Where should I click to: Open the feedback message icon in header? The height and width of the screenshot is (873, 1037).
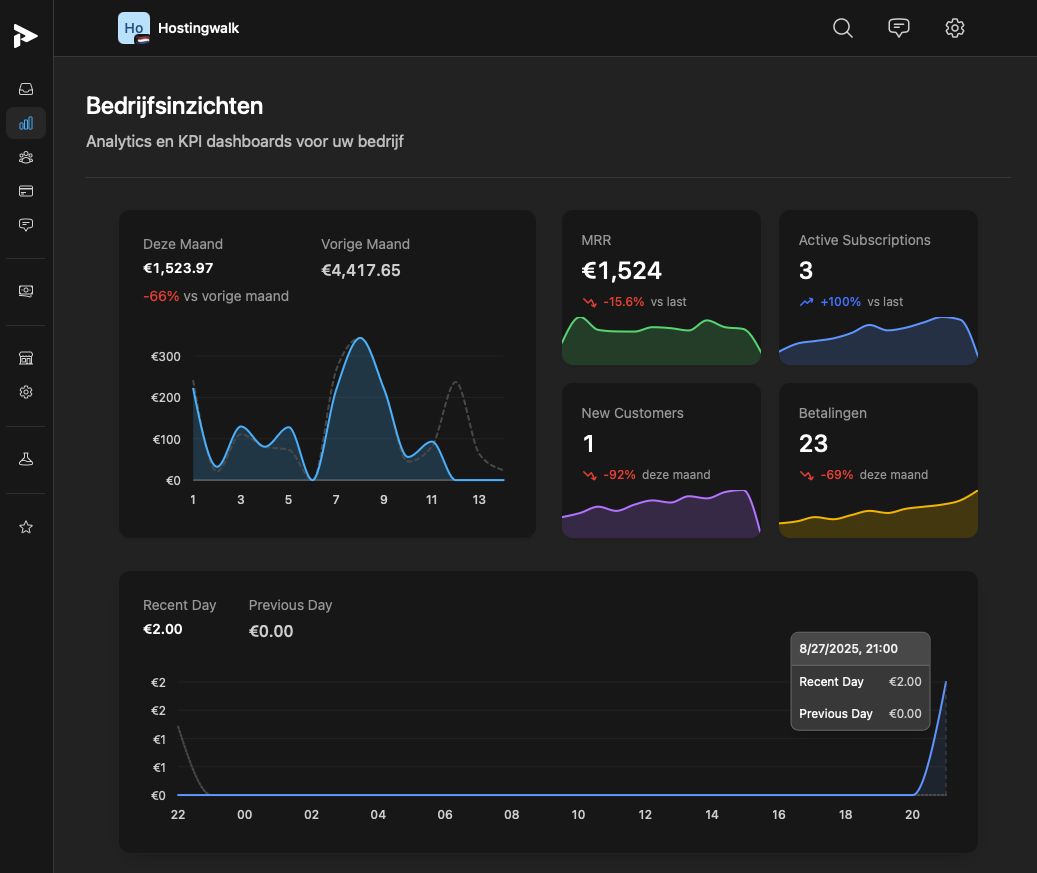[899, 28]
